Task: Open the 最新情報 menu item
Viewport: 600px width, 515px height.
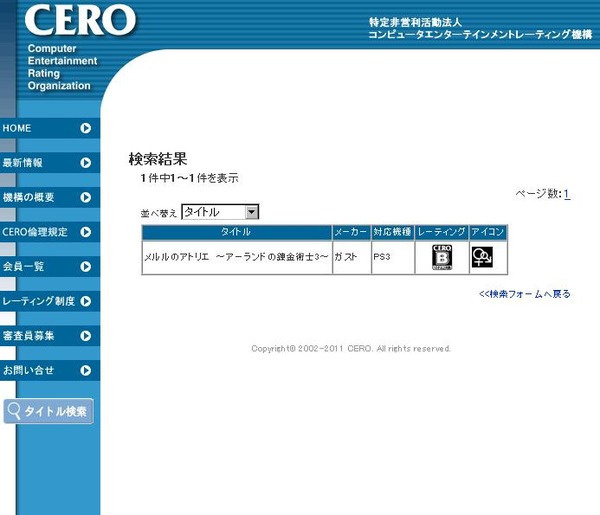Action: pos(50,163)
